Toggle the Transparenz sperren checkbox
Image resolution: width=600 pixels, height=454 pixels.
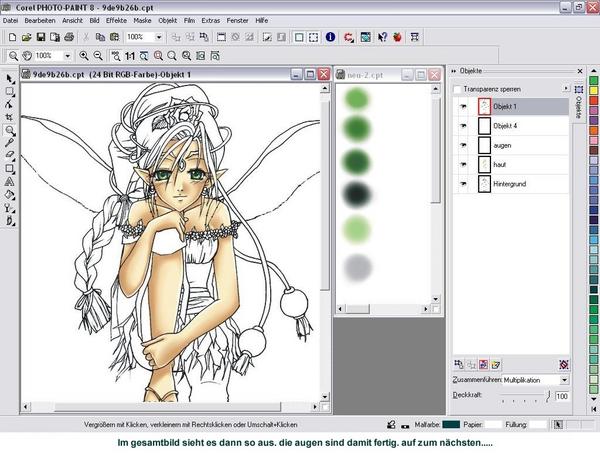click(457, 89)
